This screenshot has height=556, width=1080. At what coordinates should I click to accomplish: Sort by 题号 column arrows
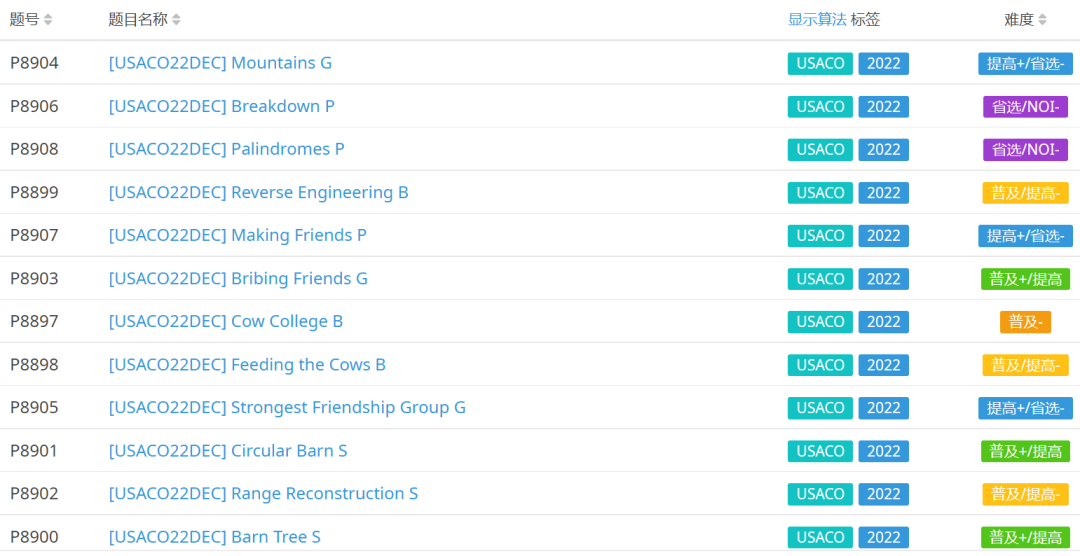click(48, 20)
